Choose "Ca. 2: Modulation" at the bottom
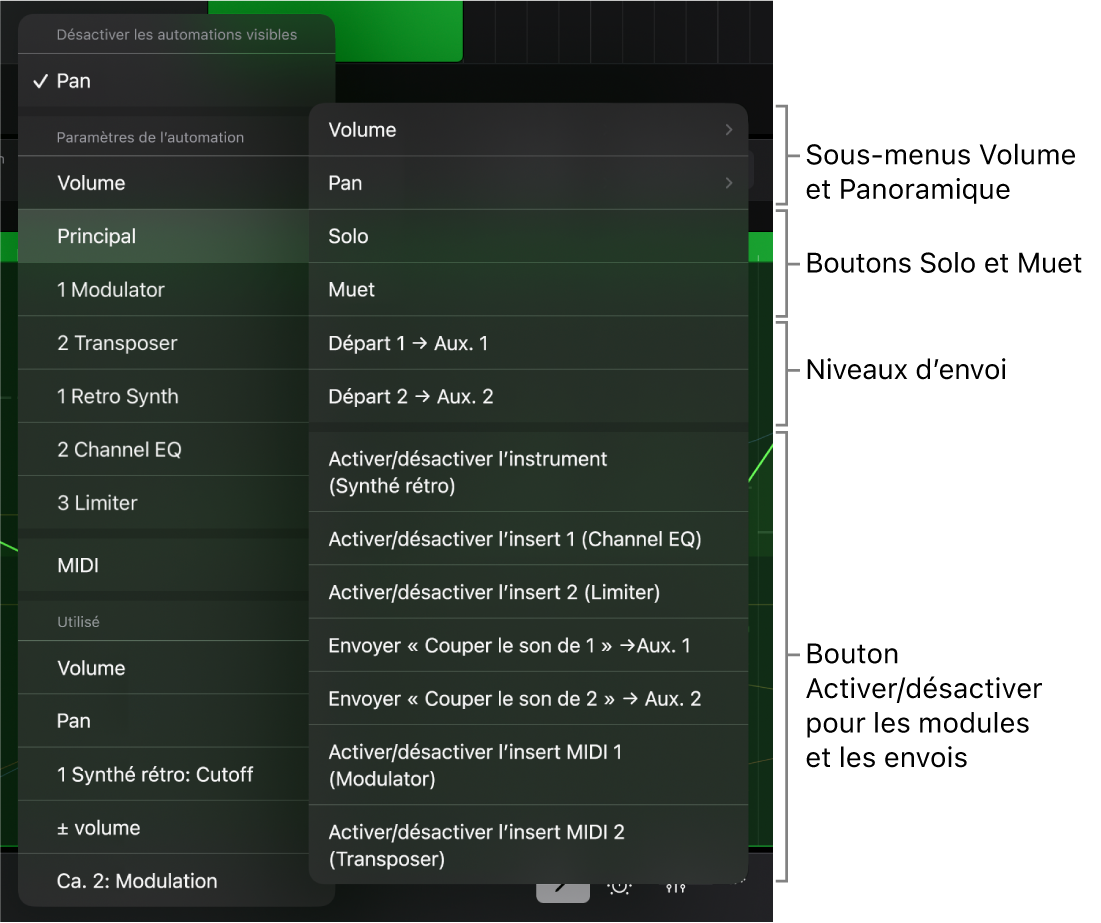The image size is (1101, 923). tap(136, 881)
